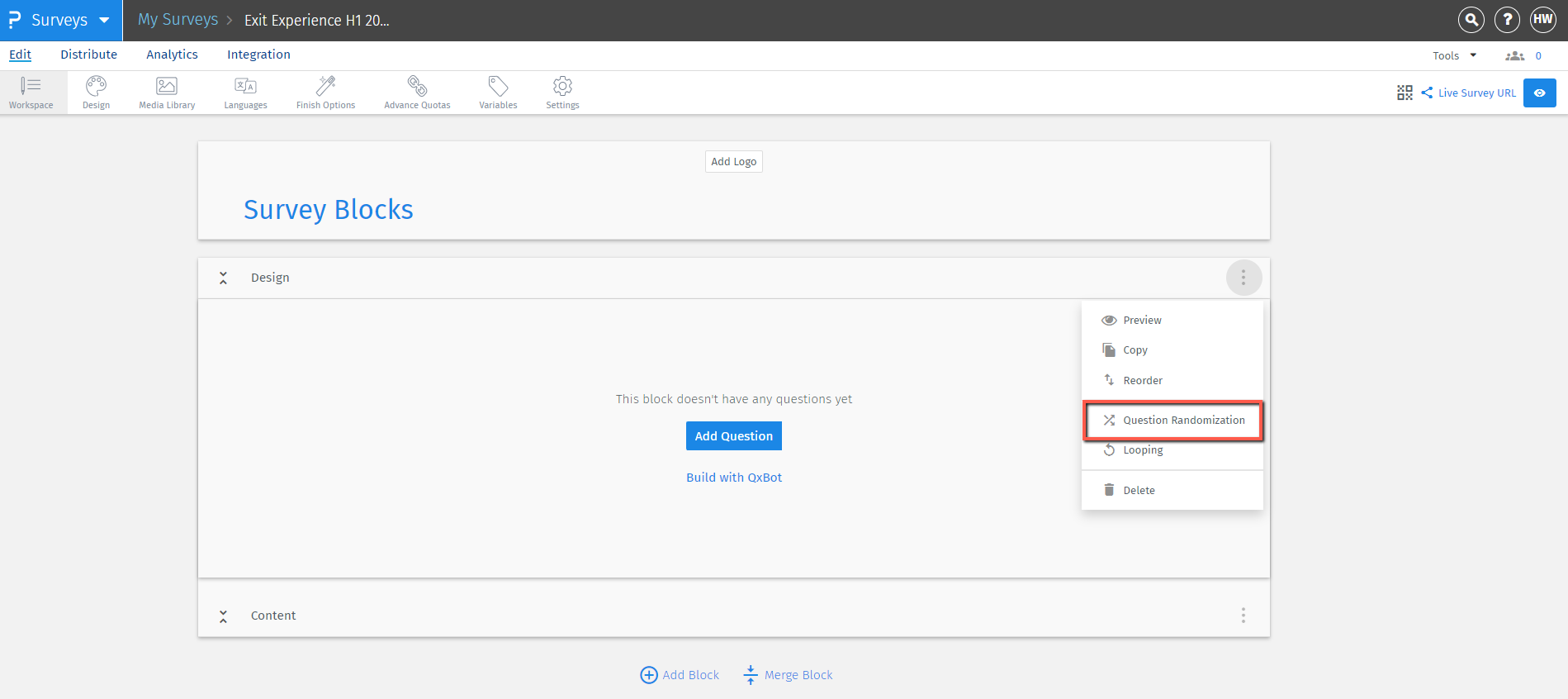Open Finish Options wand tool
Image resolution: width=1568 pixels, height=699 pixels.
[x=325, y=93]
